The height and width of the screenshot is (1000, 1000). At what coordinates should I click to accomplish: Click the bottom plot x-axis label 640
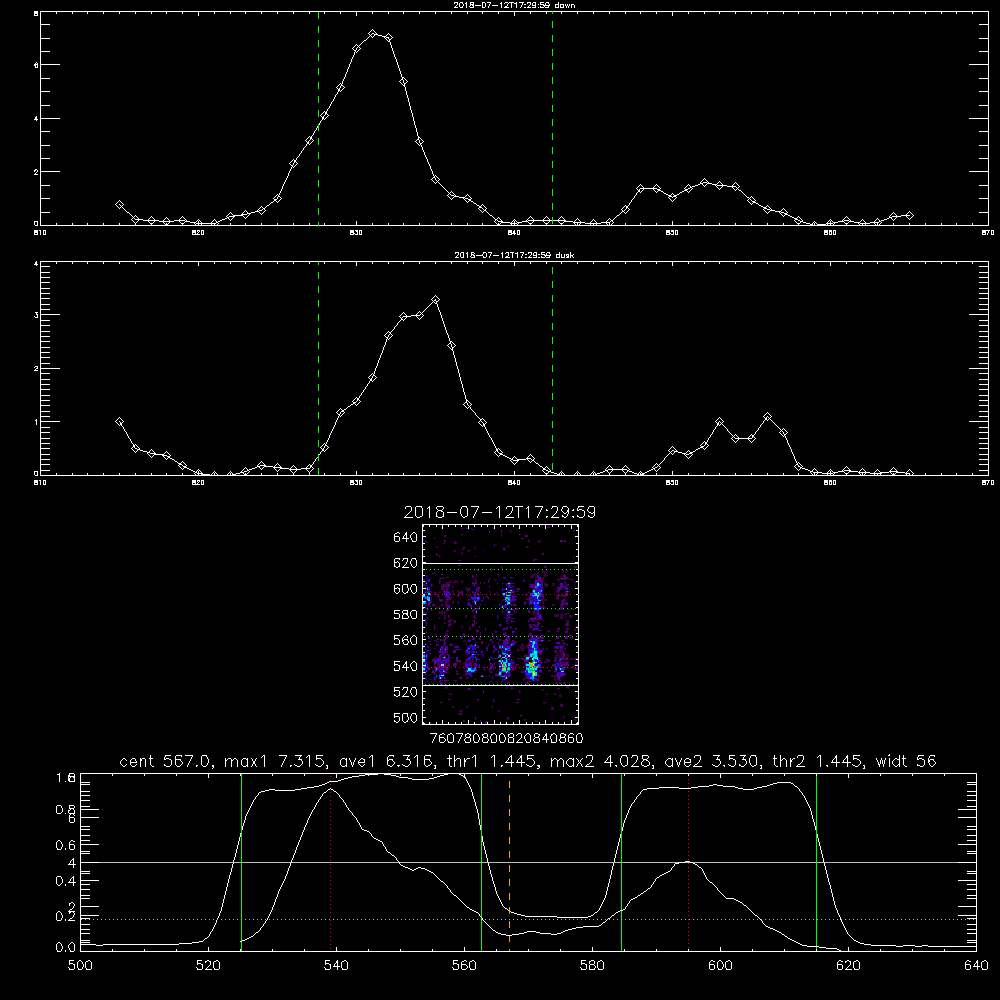tap(976, 966)
